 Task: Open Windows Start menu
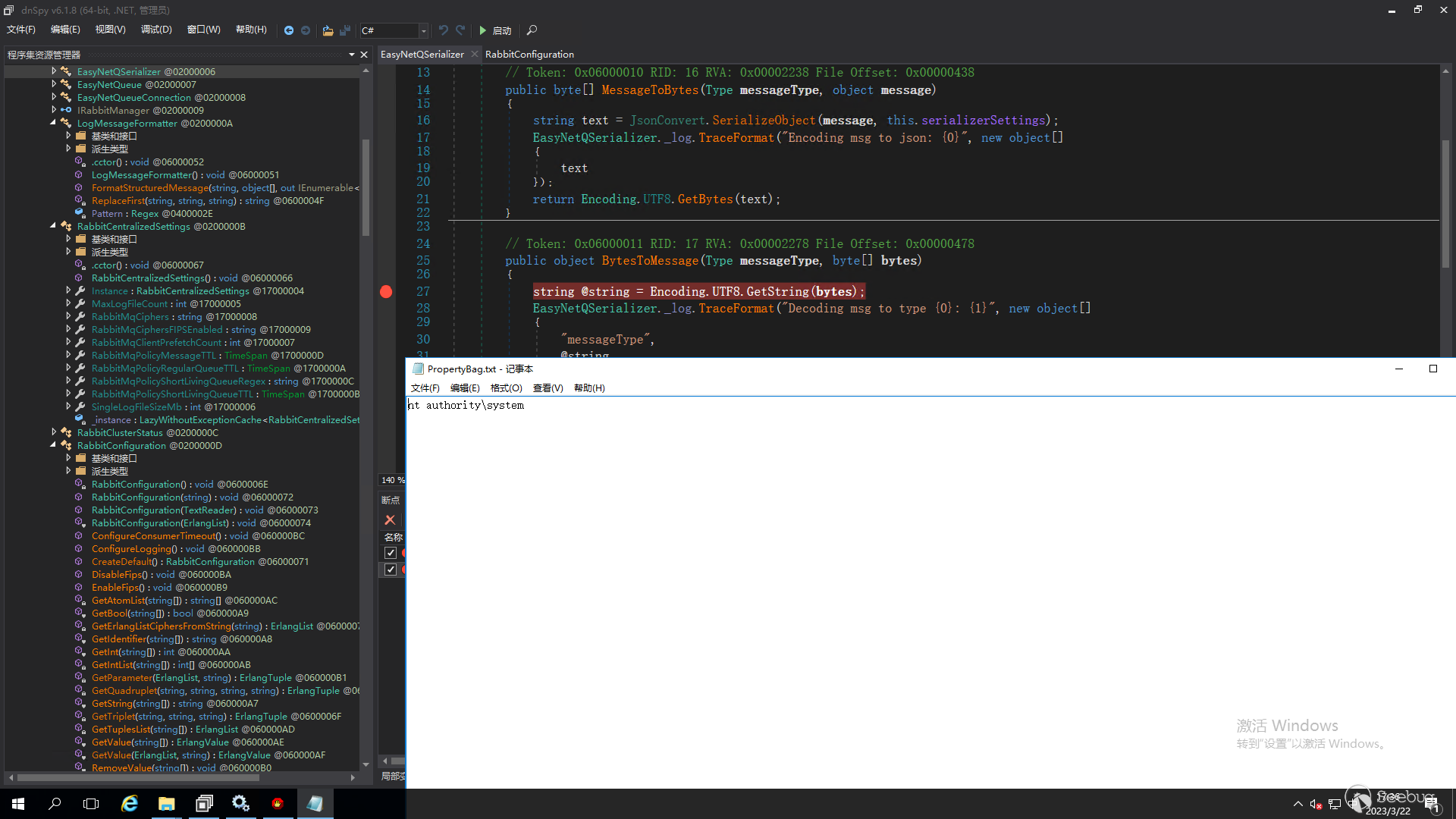[18, 804]
